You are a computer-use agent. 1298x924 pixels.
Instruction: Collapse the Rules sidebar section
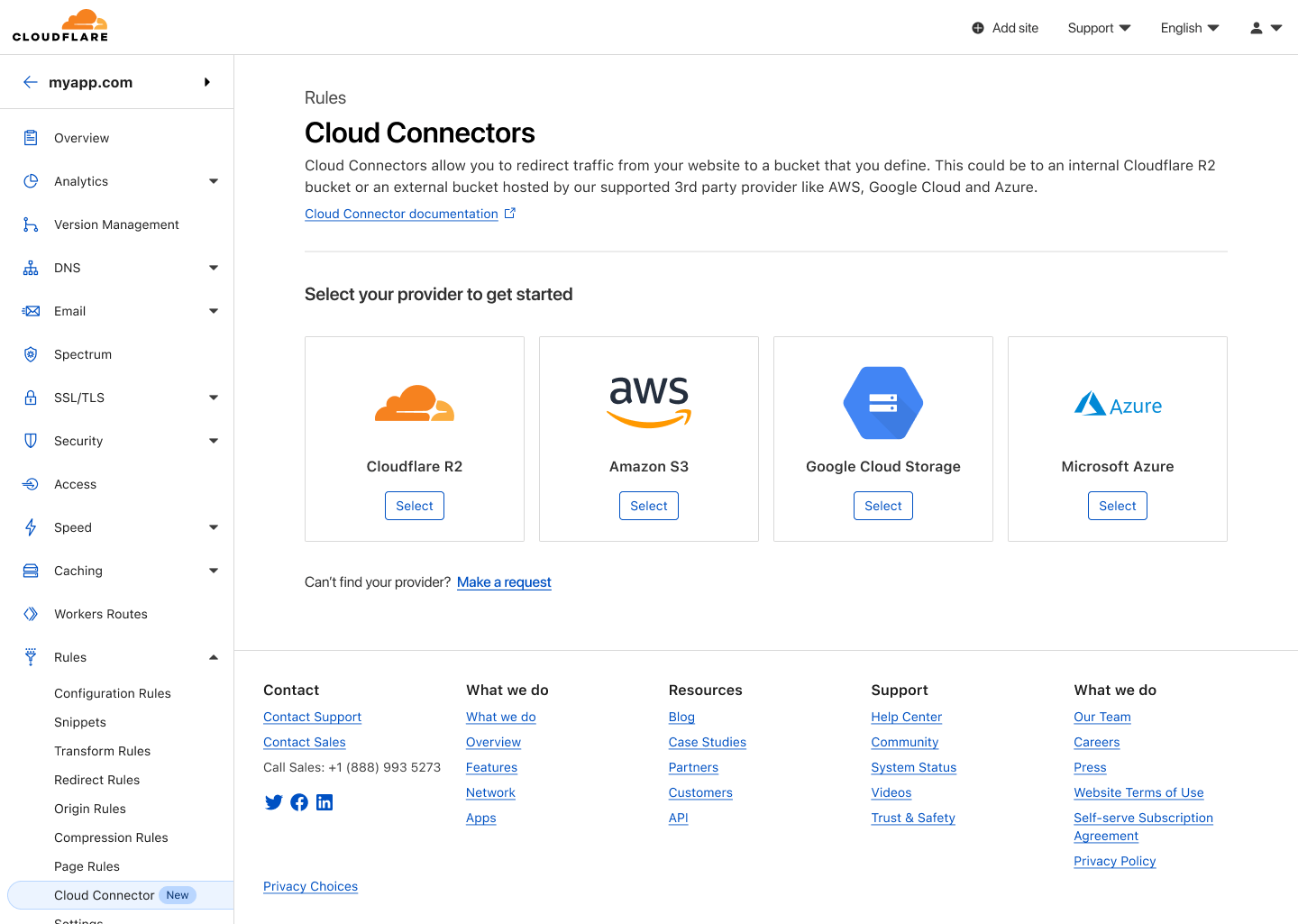click(214, 657)
